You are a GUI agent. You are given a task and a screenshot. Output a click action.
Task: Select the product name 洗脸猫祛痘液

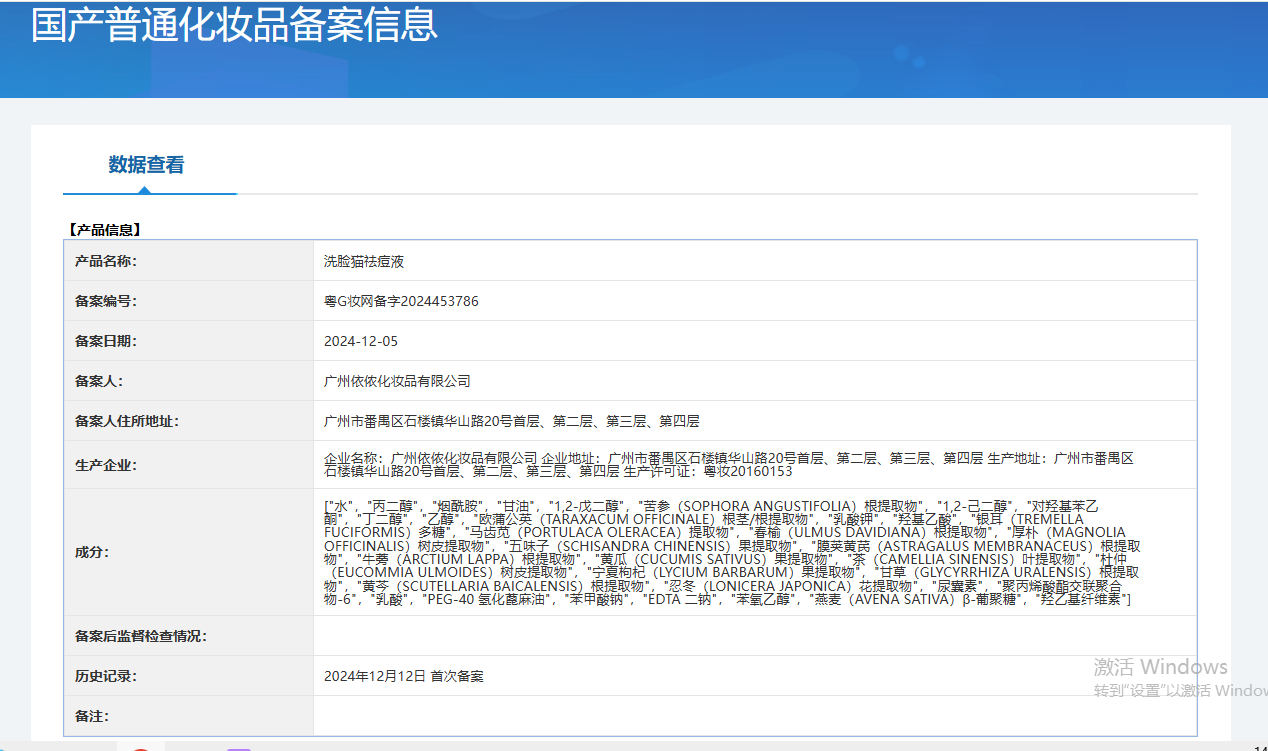[364, 261]
